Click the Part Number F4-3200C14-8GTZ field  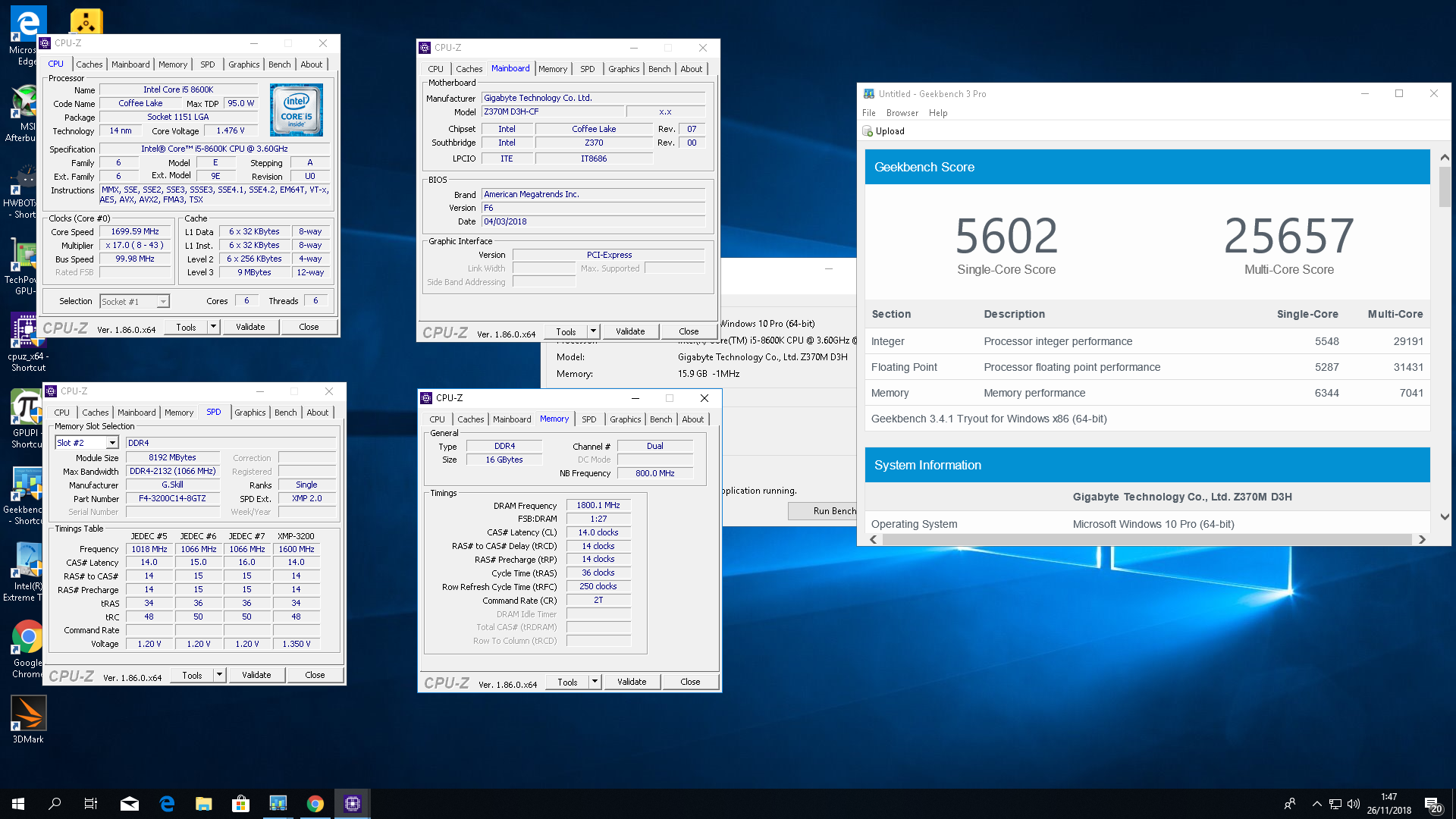173,499
